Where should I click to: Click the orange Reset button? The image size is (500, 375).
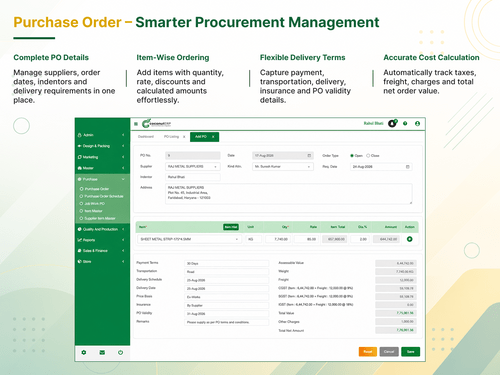[x=368, y=352]
